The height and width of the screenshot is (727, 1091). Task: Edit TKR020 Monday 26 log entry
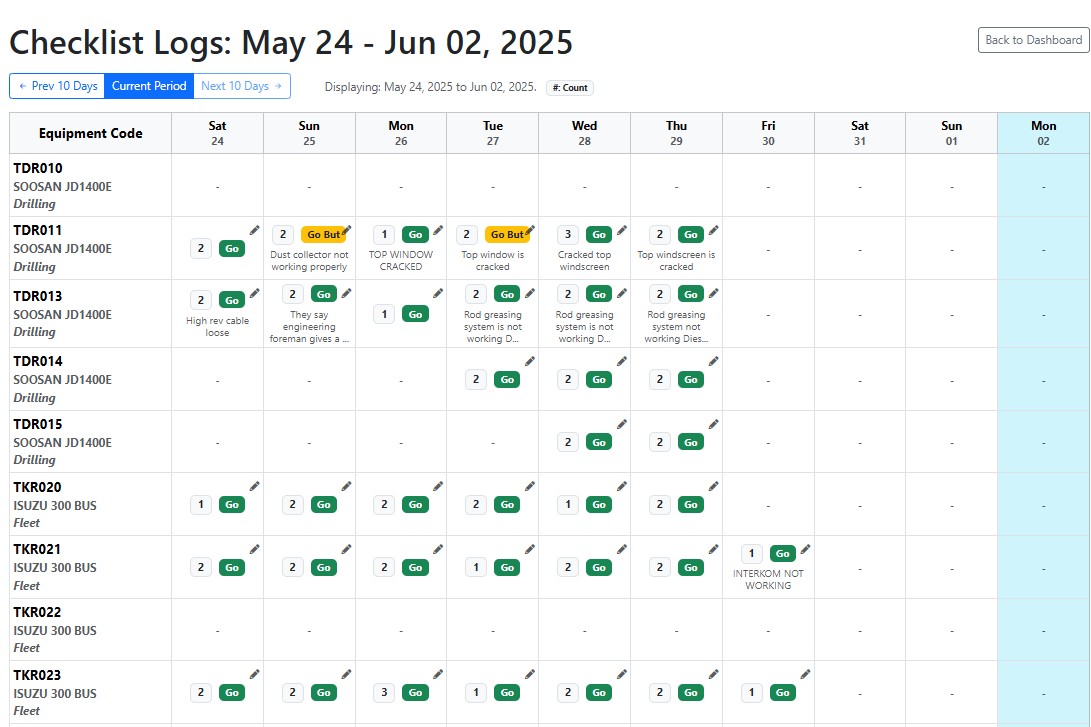(x=438, y=486)
